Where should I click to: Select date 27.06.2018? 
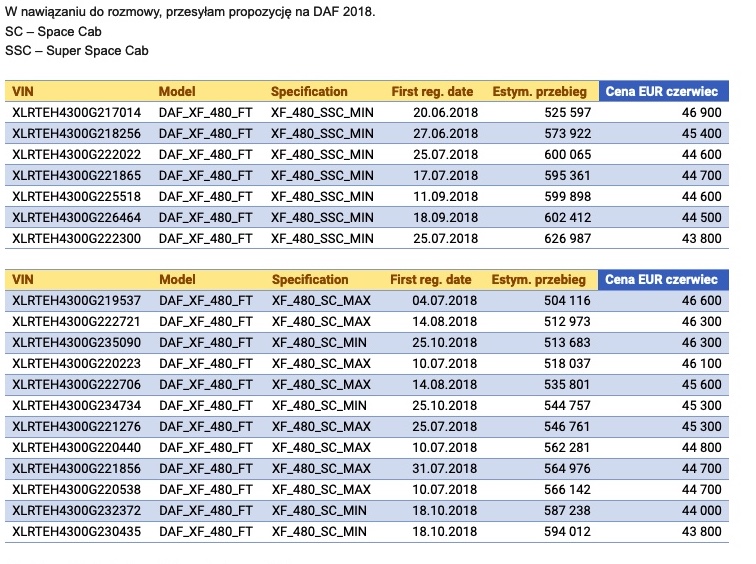pos(446,134)
